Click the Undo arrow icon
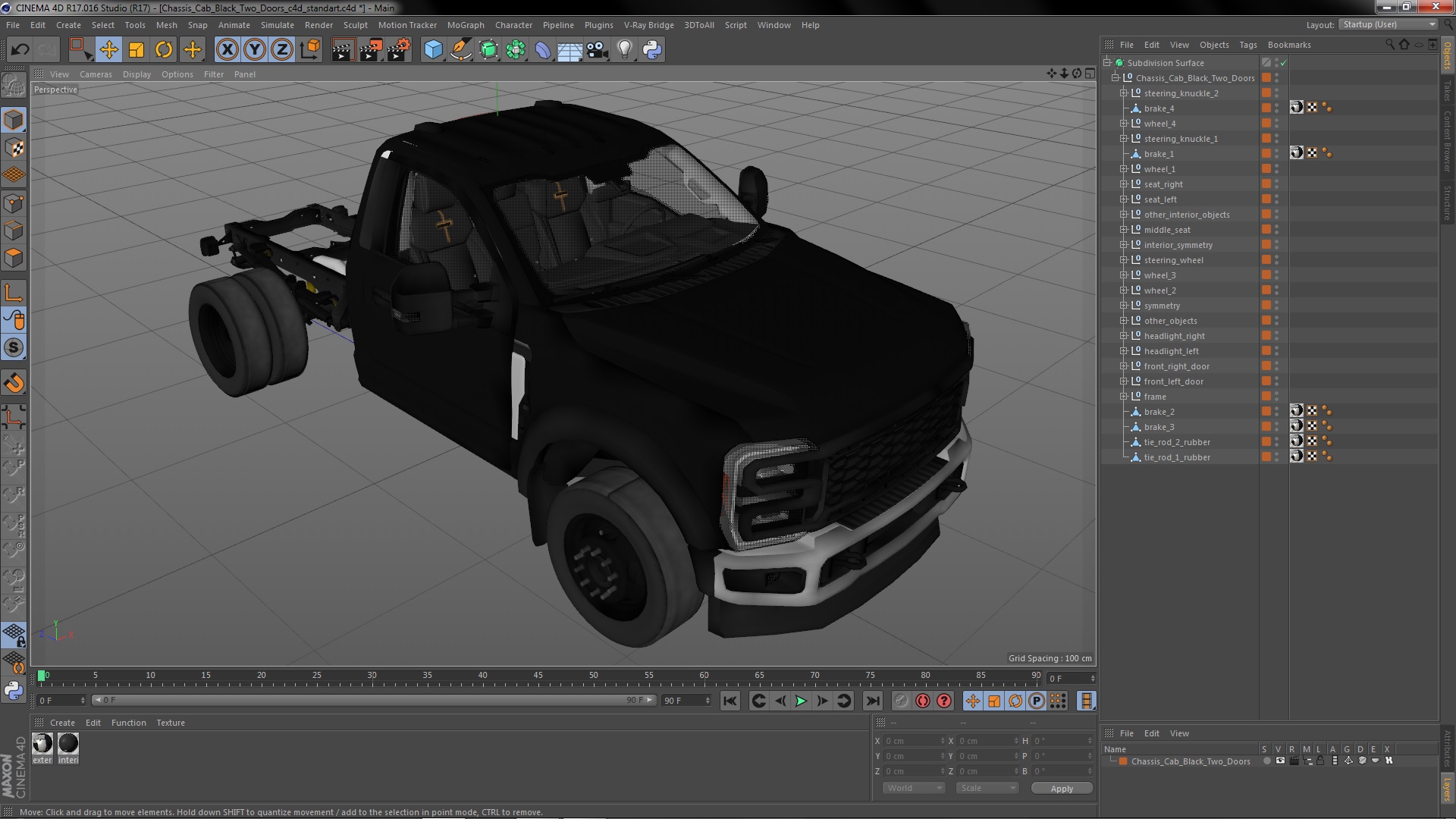This screenshot has width=1456, height=819. [x=20, y=50]
